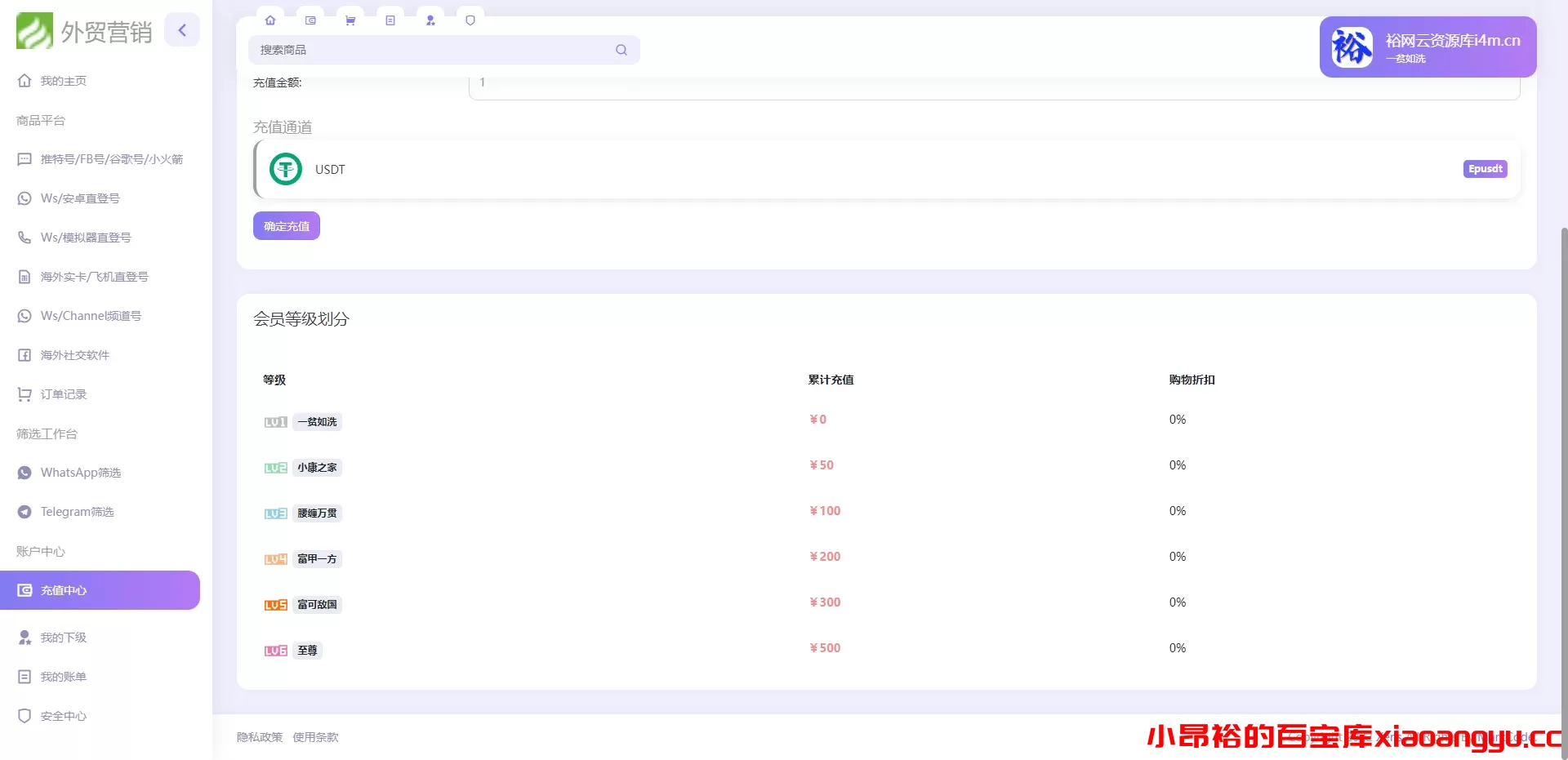1568x760 pixels.
Task: Open Telegram筛选 menu item
Action: tap(77, 512)
